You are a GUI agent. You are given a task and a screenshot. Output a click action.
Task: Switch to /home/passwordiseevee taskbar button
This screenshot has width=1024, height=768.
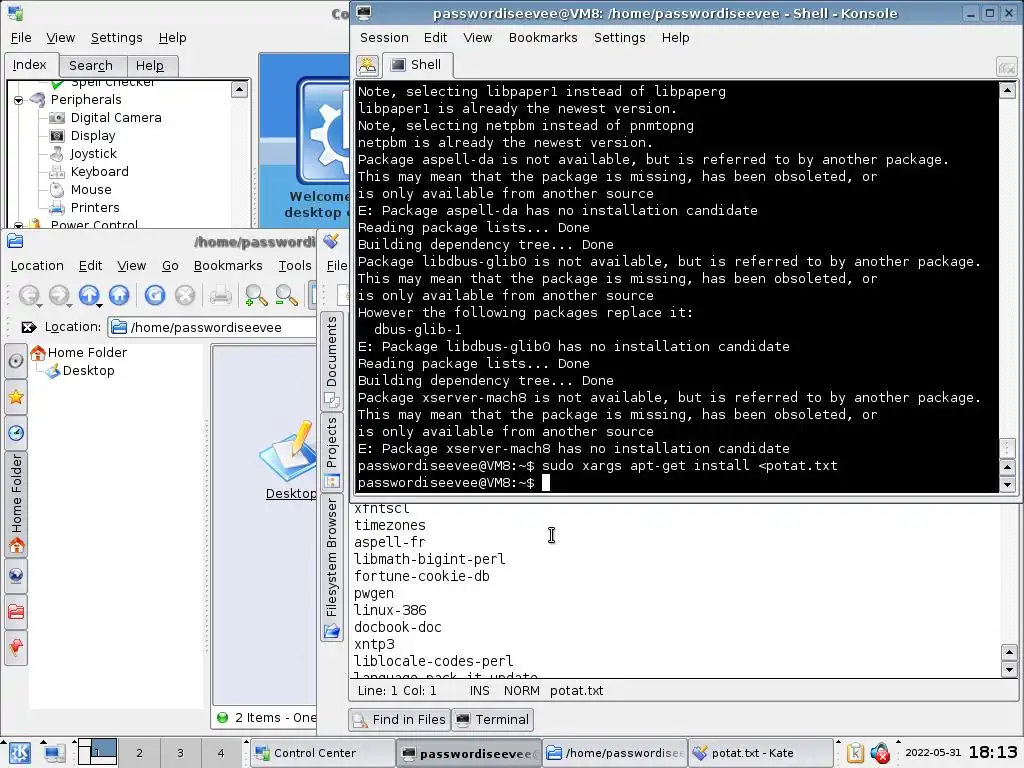(x=614, y=753)
